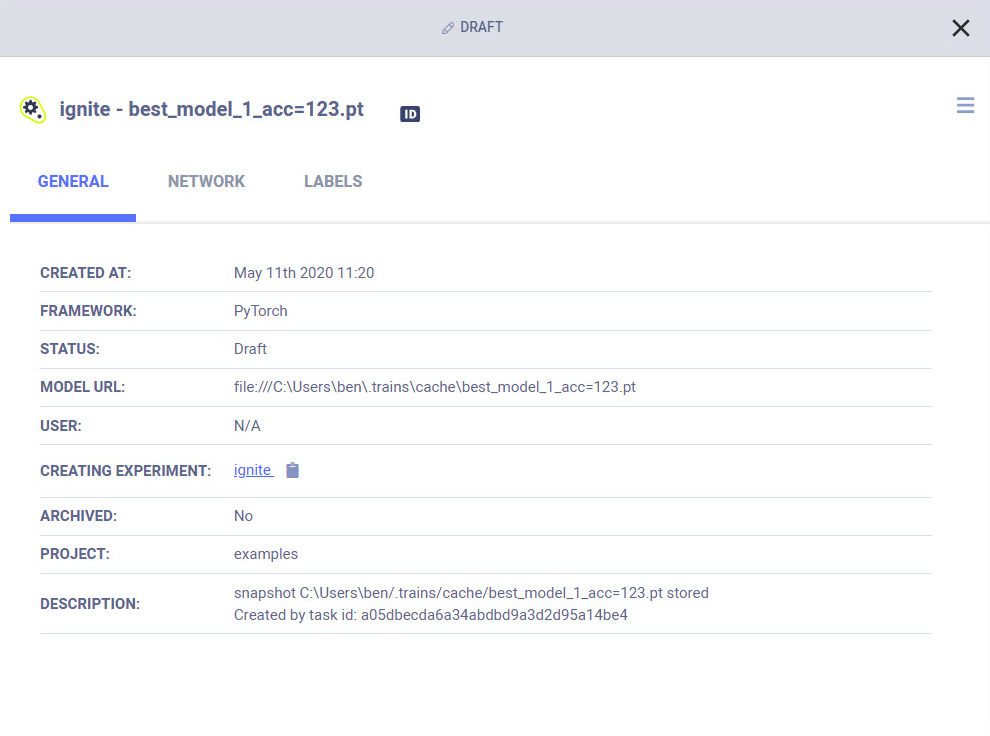Switch to the NETWORK tab
Image resolution: width=990 pixels, height=736 pixels.
click(206, 182)
